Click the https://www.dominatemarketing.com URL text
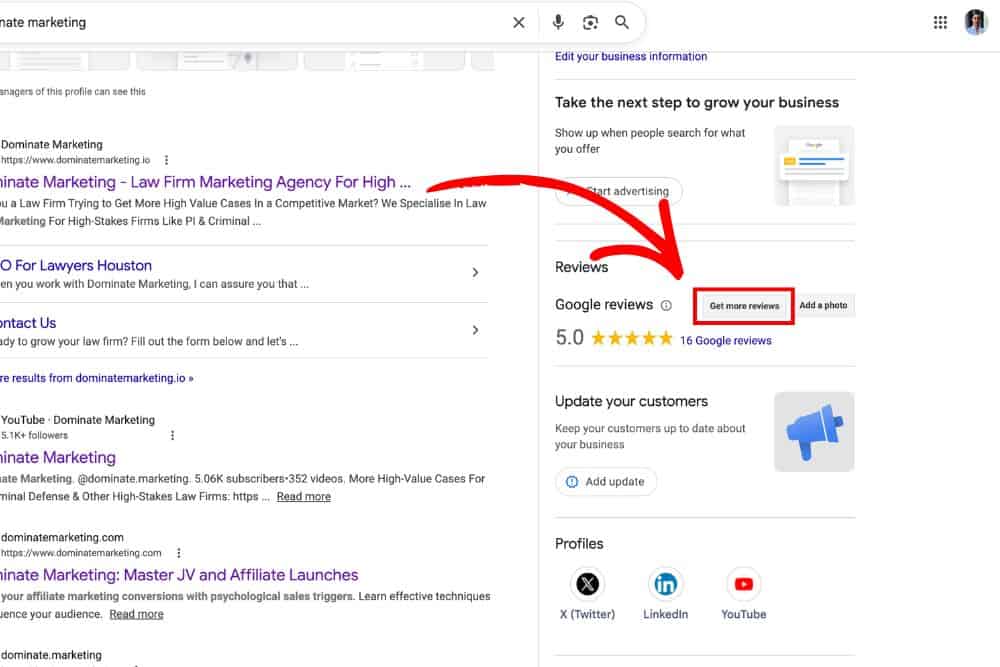1000x667 pixels. pos(81,553)
